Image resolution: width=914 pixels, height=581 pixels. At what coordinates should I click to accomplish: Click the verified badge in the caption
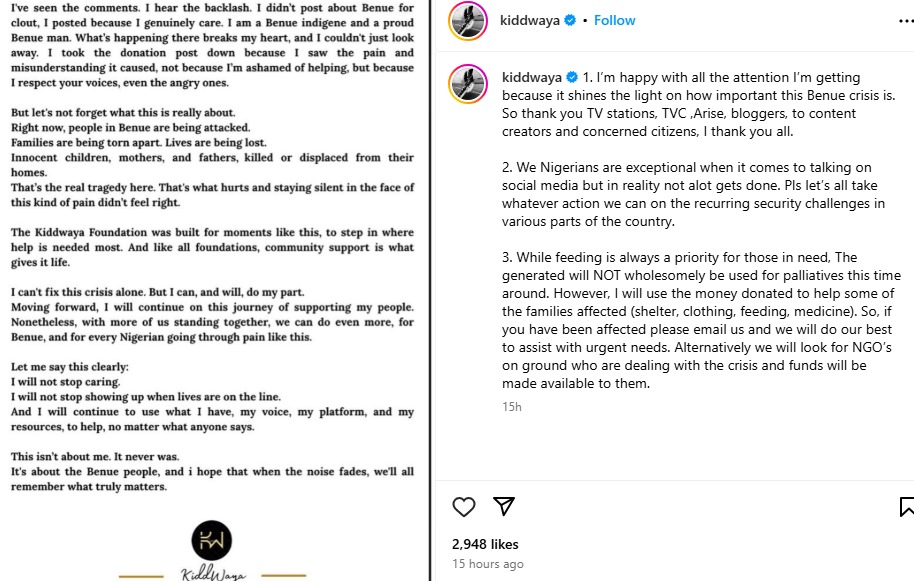point(573,77)
